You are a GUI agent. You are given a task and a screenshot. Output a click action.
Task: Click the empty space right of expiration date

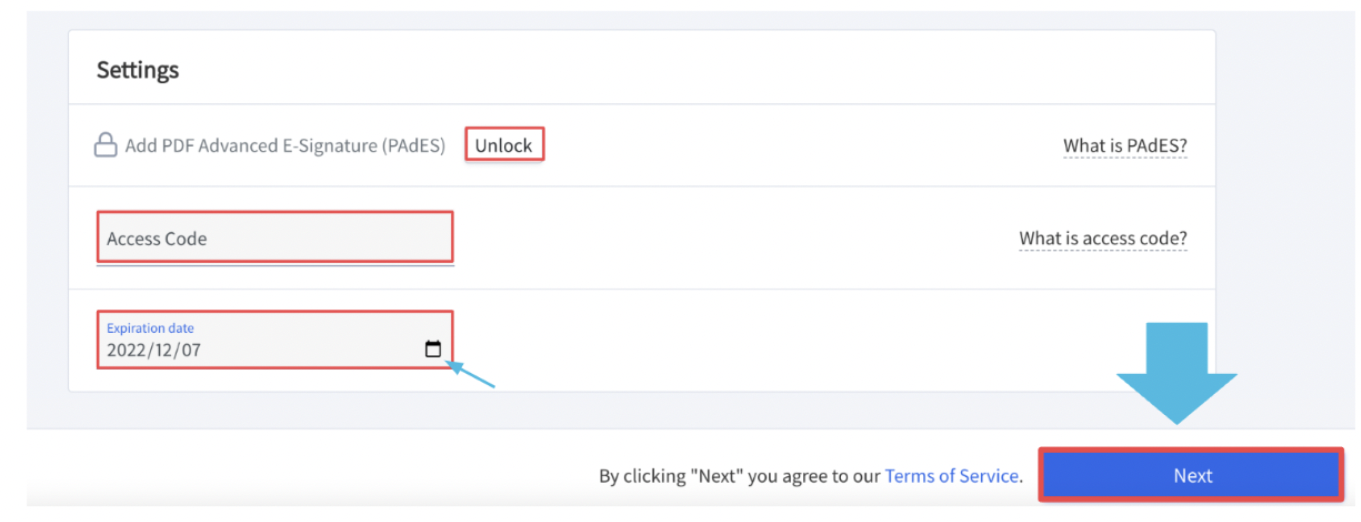click(x=830, y=340)
